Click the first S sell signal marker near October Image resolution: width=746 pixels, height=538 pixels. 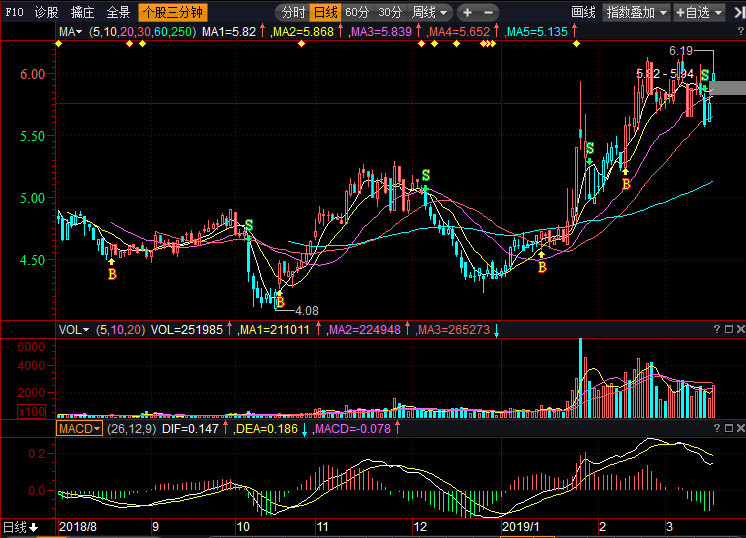(x=249, y=225)
